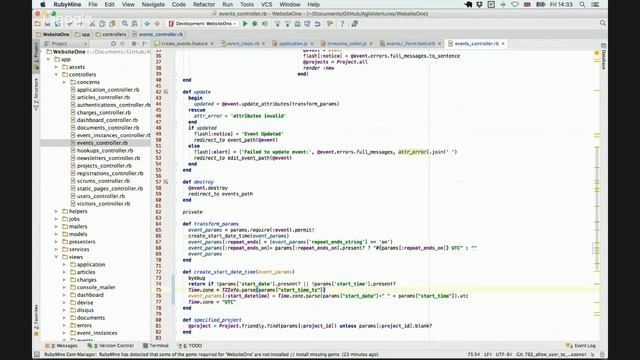Toggle the TODO tool window button
This screenshot has width=640, height=360.
[190, 346]
